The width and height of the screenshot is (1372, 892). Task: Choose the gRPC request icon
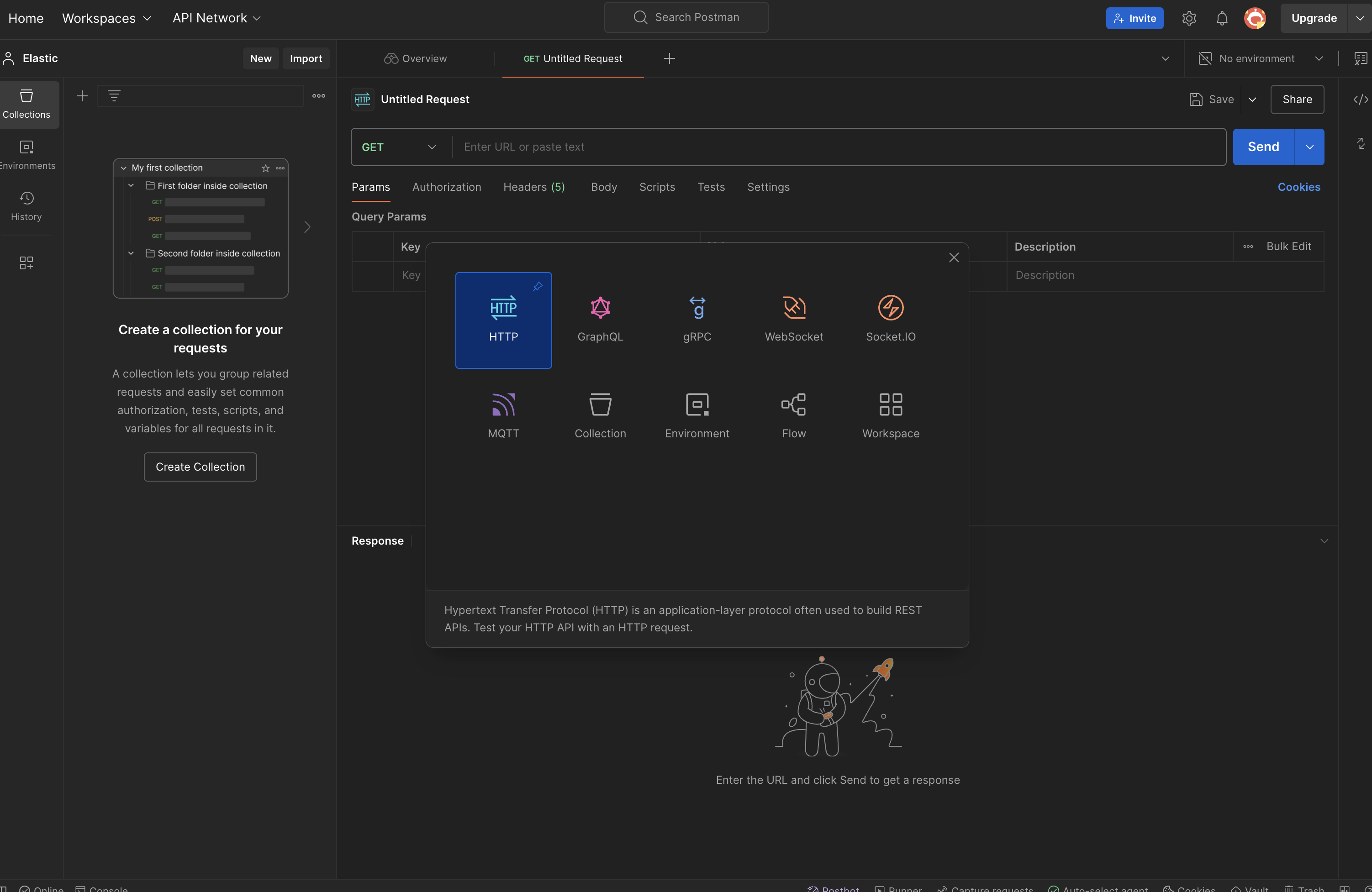[x=697, y=308]
